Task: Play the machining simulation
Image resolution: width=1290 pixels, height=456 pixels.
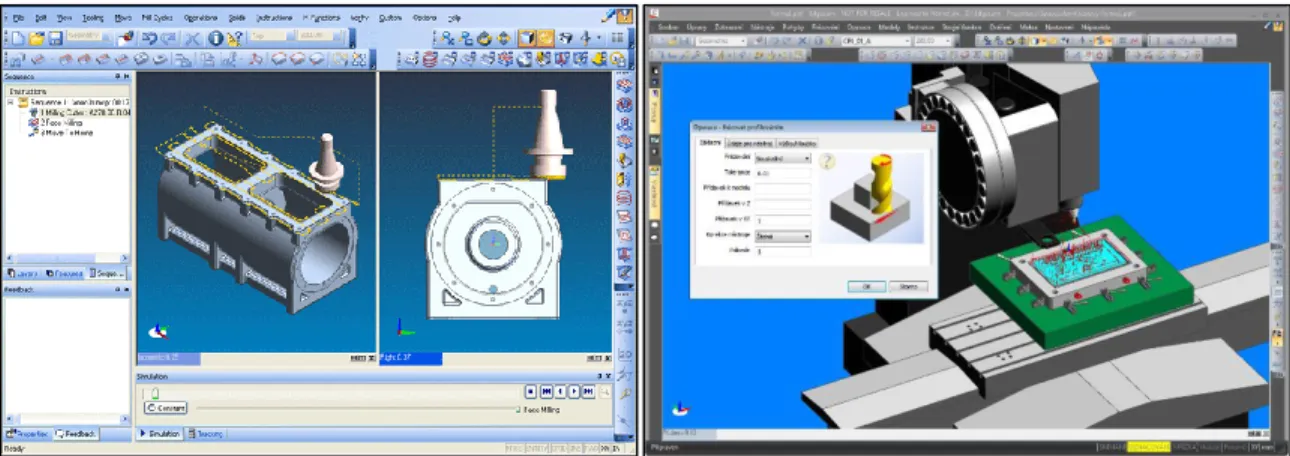Action: click(574, 391)
